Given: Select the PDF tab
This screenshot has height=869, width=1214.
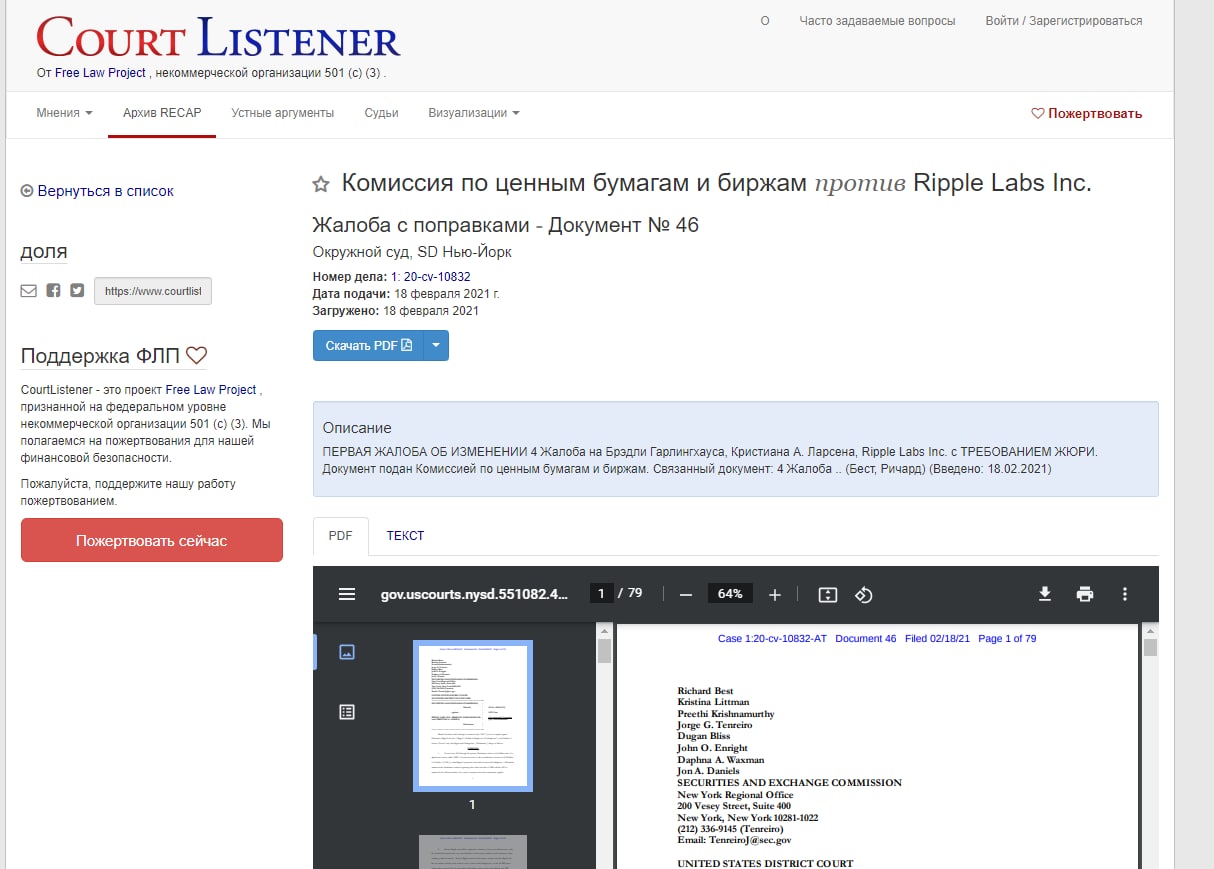Looking at the screenshot, I should click(341, 536).
